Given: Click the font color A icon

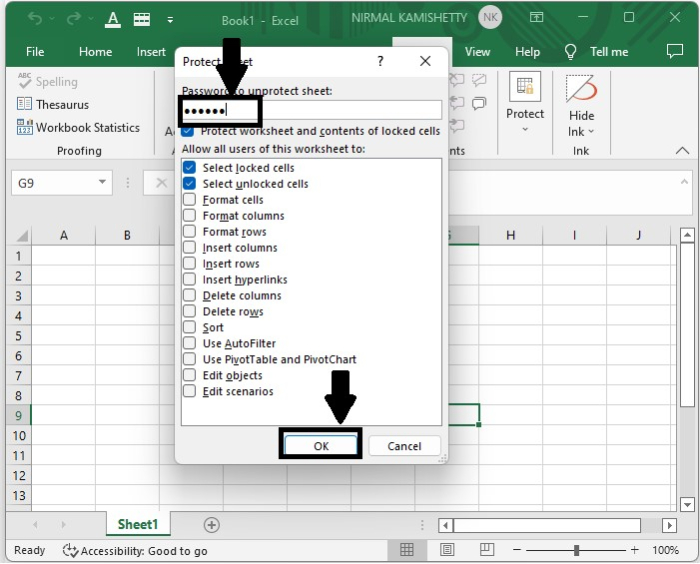Looking at the screenshot, I should (x=113, y=20).
